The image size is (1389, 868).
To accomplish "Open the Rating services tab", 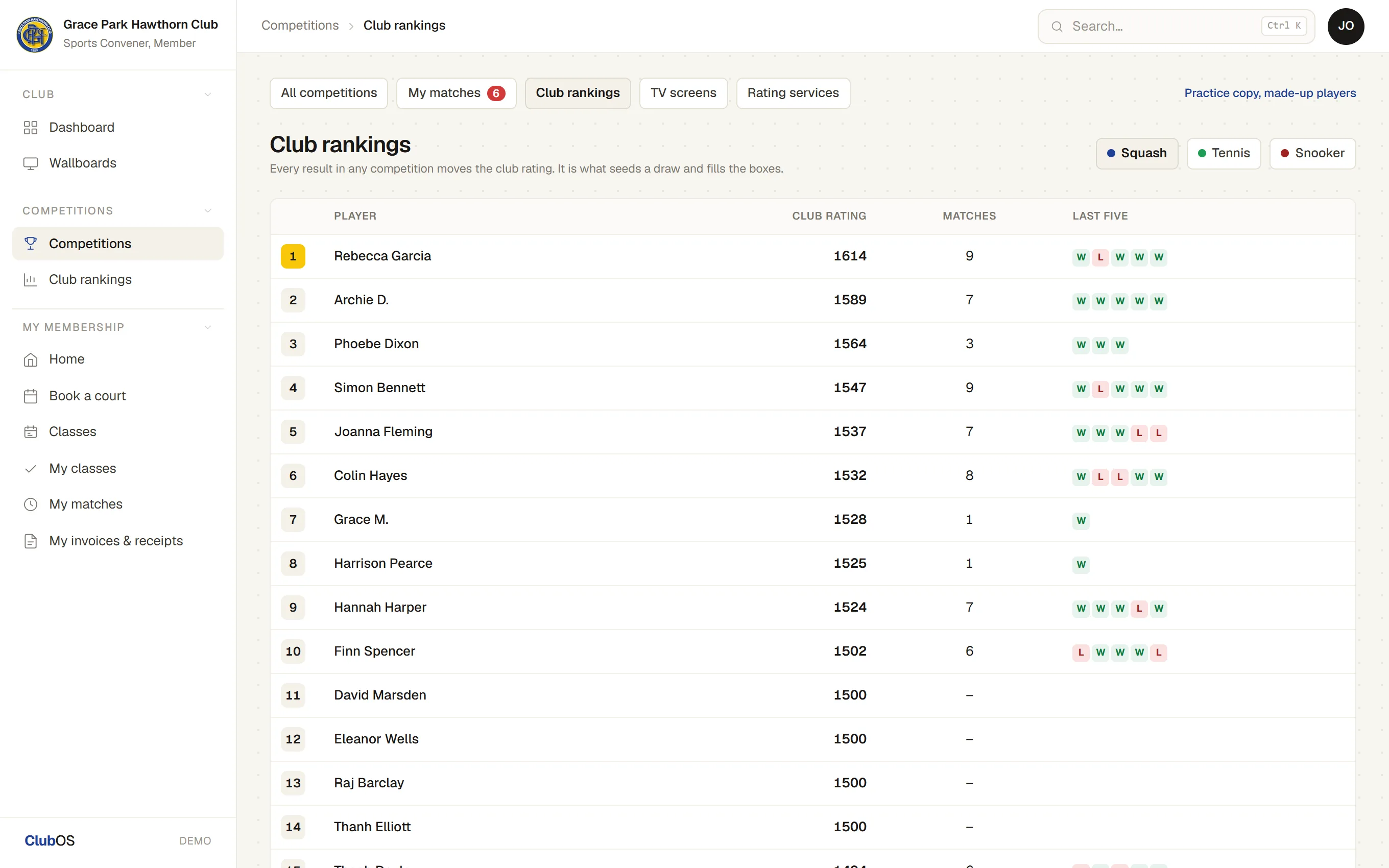I will tap(793, 93).
